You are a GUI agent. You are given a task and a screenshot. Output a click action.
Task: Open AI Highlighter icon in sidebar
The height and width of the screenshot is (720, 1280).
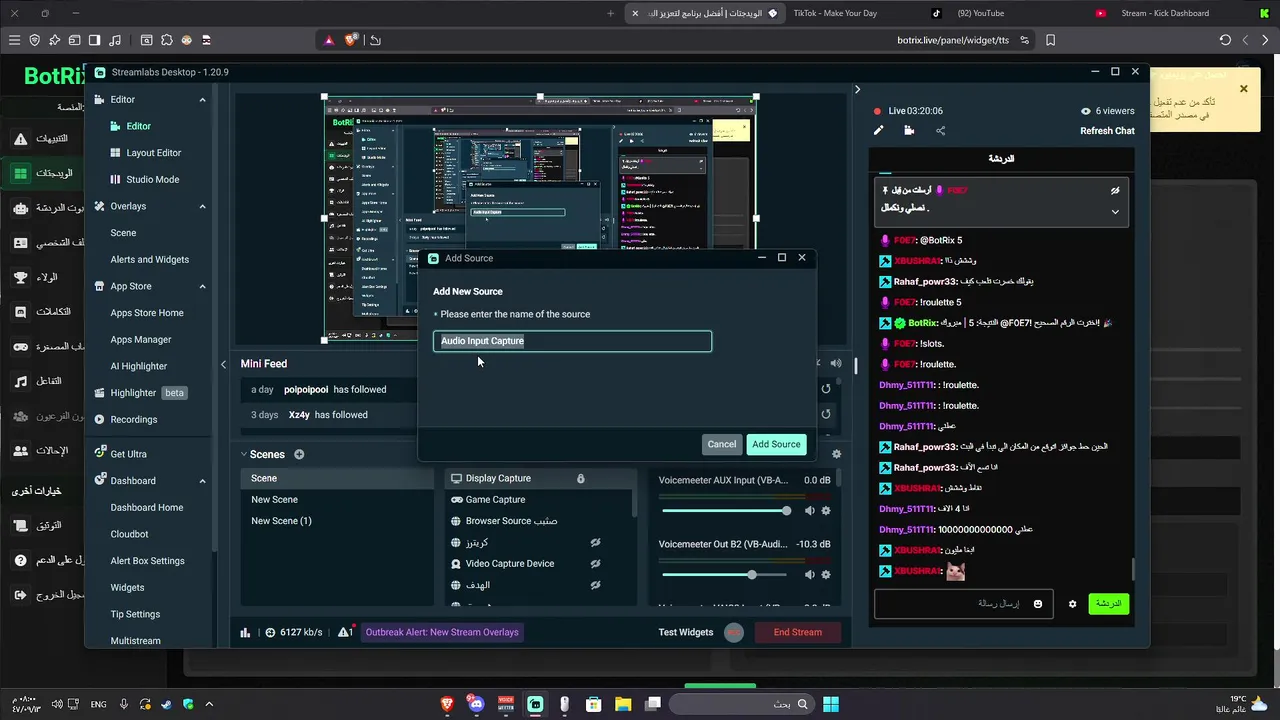coord(139,366)
